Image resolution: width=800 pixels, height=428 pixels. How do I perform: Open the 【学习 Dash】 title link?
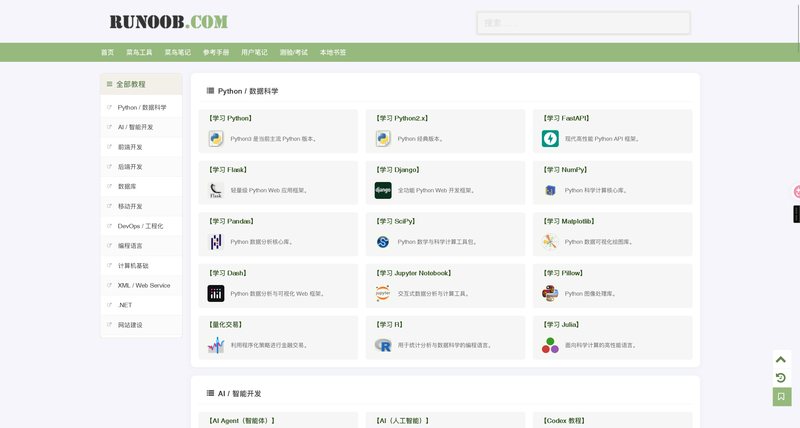228,273
